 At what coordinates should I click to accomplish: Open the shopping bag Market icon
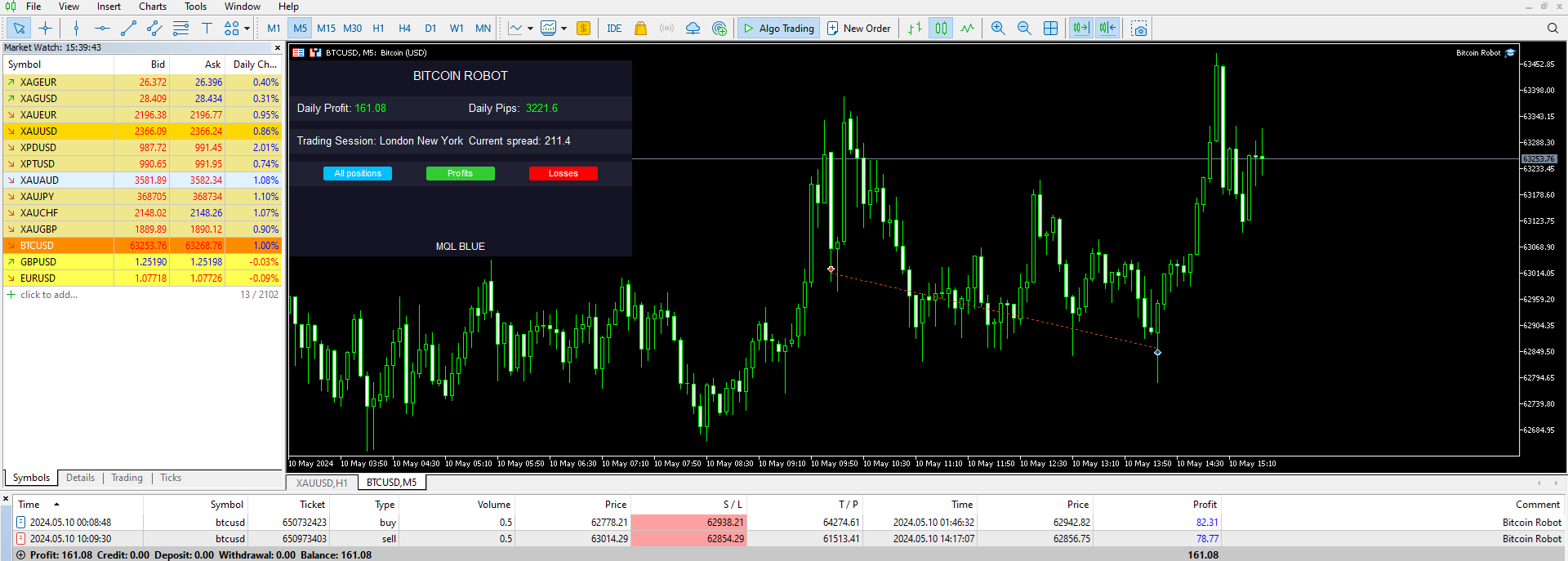click(640, 29)
